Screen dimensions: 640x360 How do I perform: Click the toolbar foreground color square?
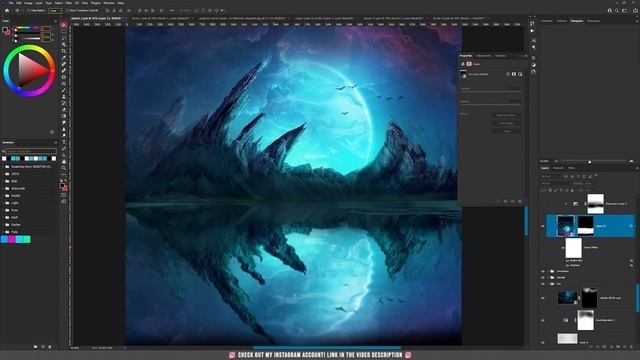click(x=62, y=185)
